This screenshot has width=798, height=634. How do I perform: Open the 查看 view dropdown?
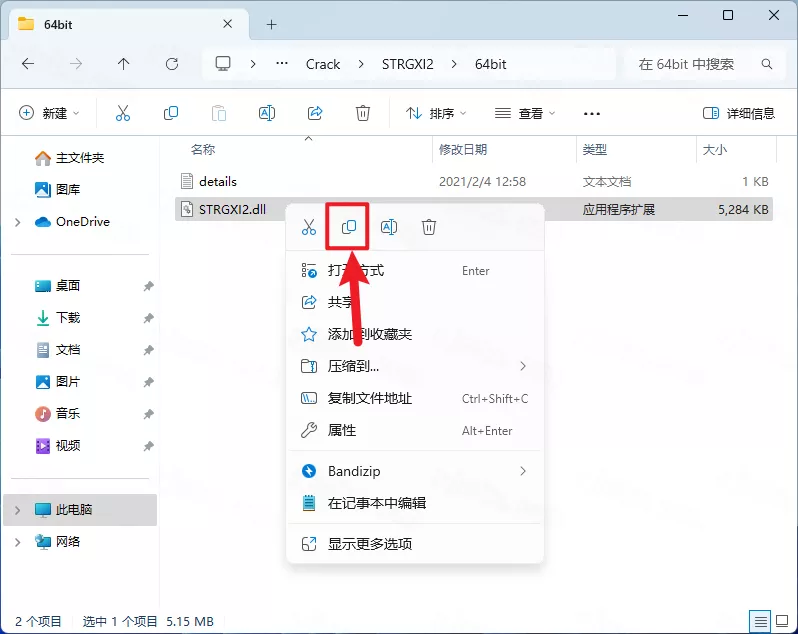coord(526,113)
